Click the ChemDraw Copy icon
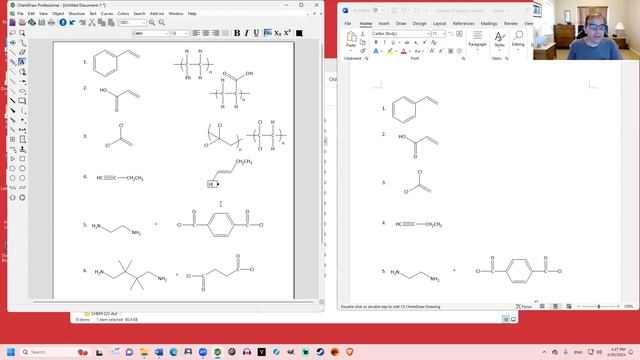The width and height of the screenshot is (640, 360). click(x=102, y=22)
